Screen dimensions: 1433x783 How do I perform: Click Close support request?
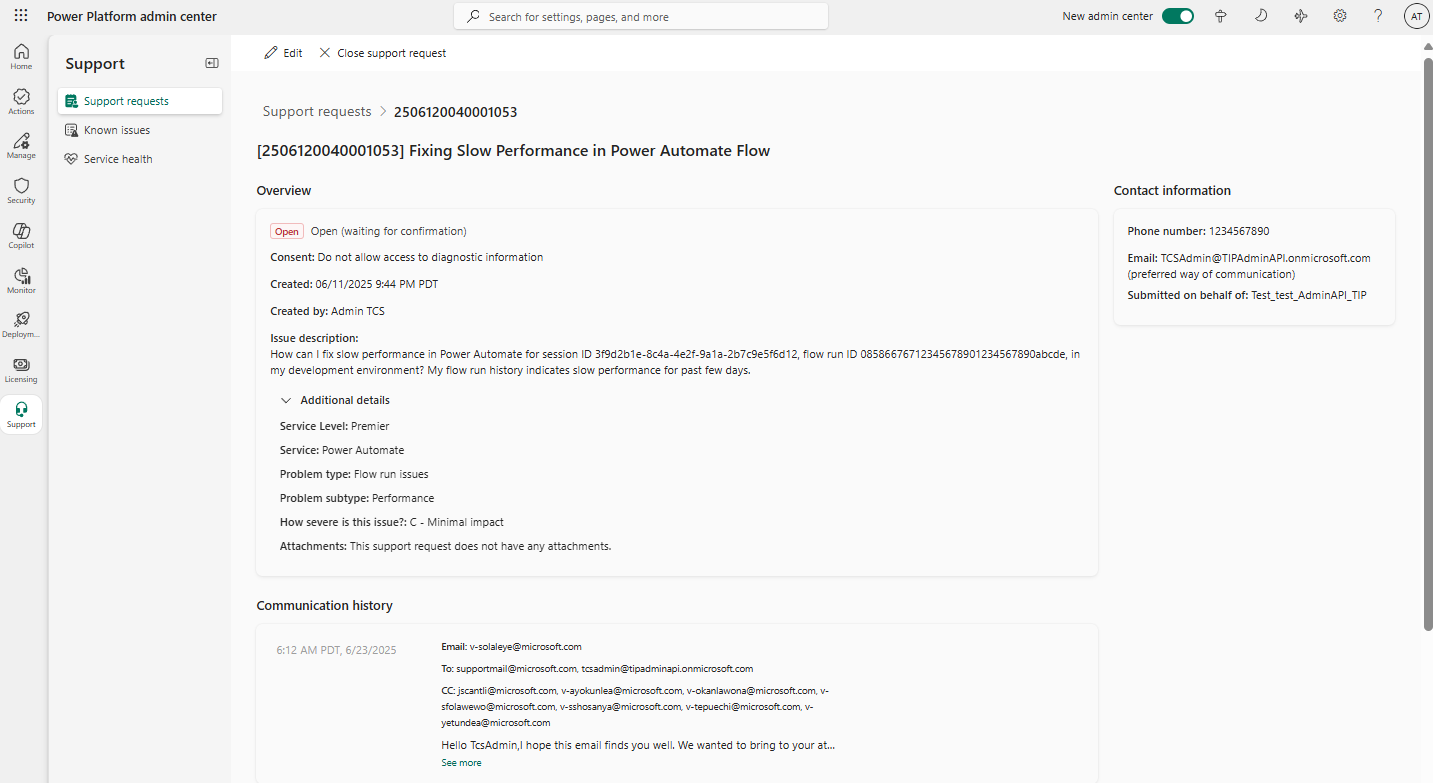point(382,53)
